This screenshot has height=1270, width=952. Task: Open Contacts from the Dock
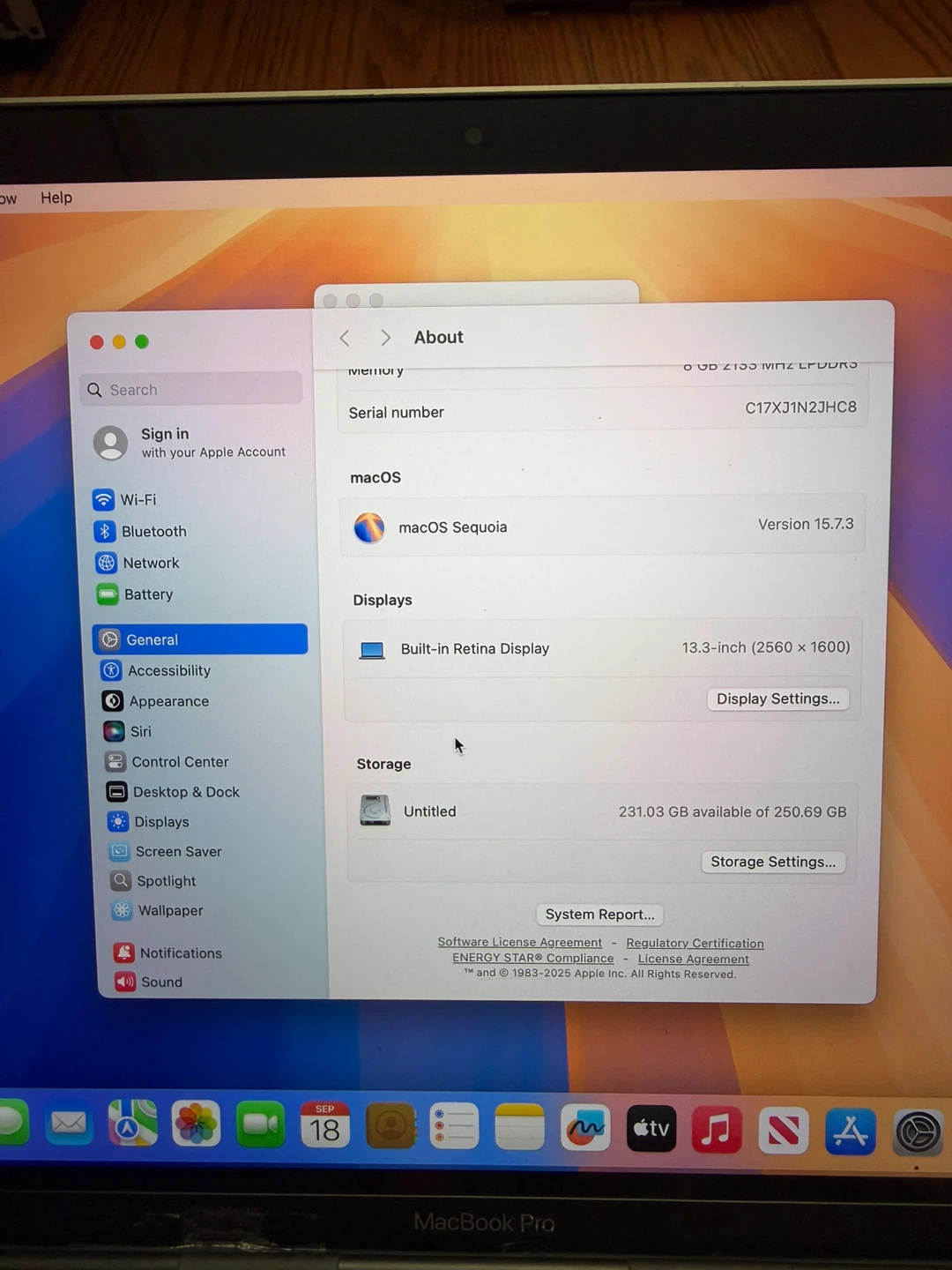390,1126
